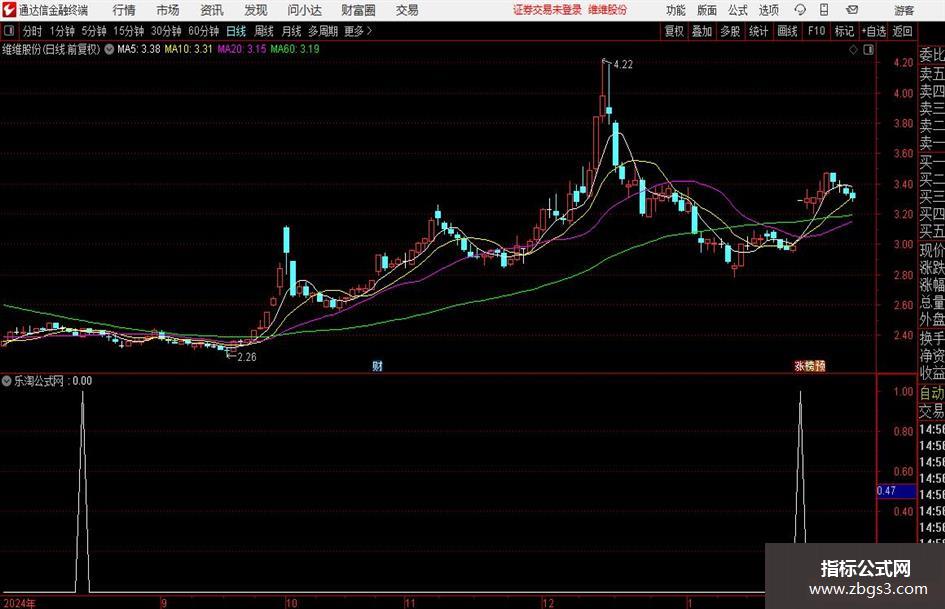Click the 游客 guest account label
Viewport: 945px width, 609px height.
(x=904, y=10)
